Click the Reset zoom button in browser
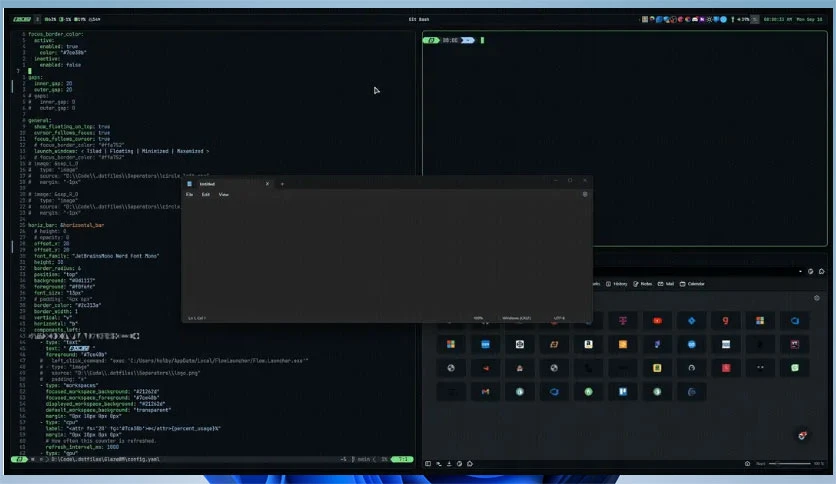This screenshot has height=484, width=836. point(760,464)
